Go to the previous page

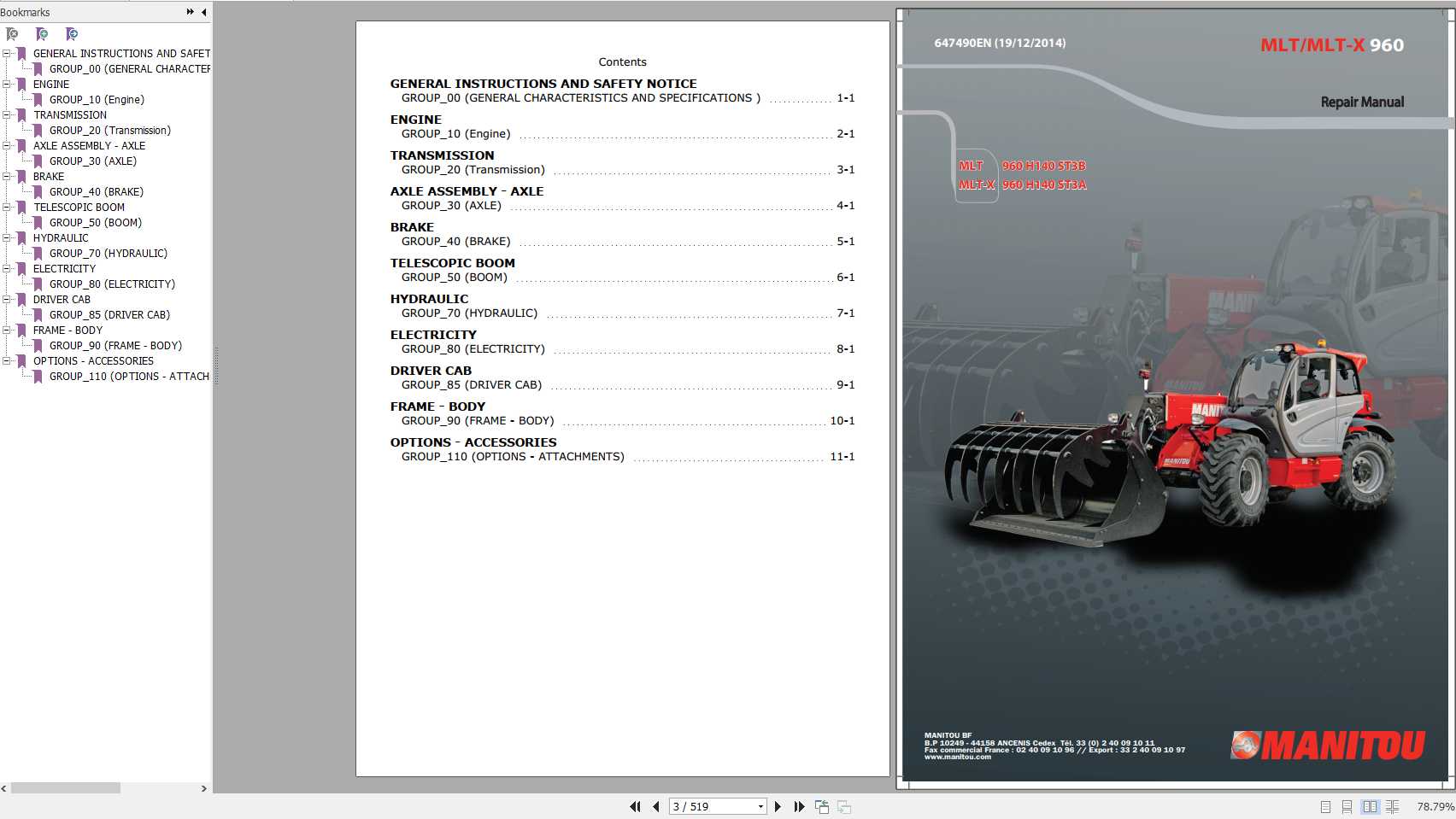tap(655, 806)
